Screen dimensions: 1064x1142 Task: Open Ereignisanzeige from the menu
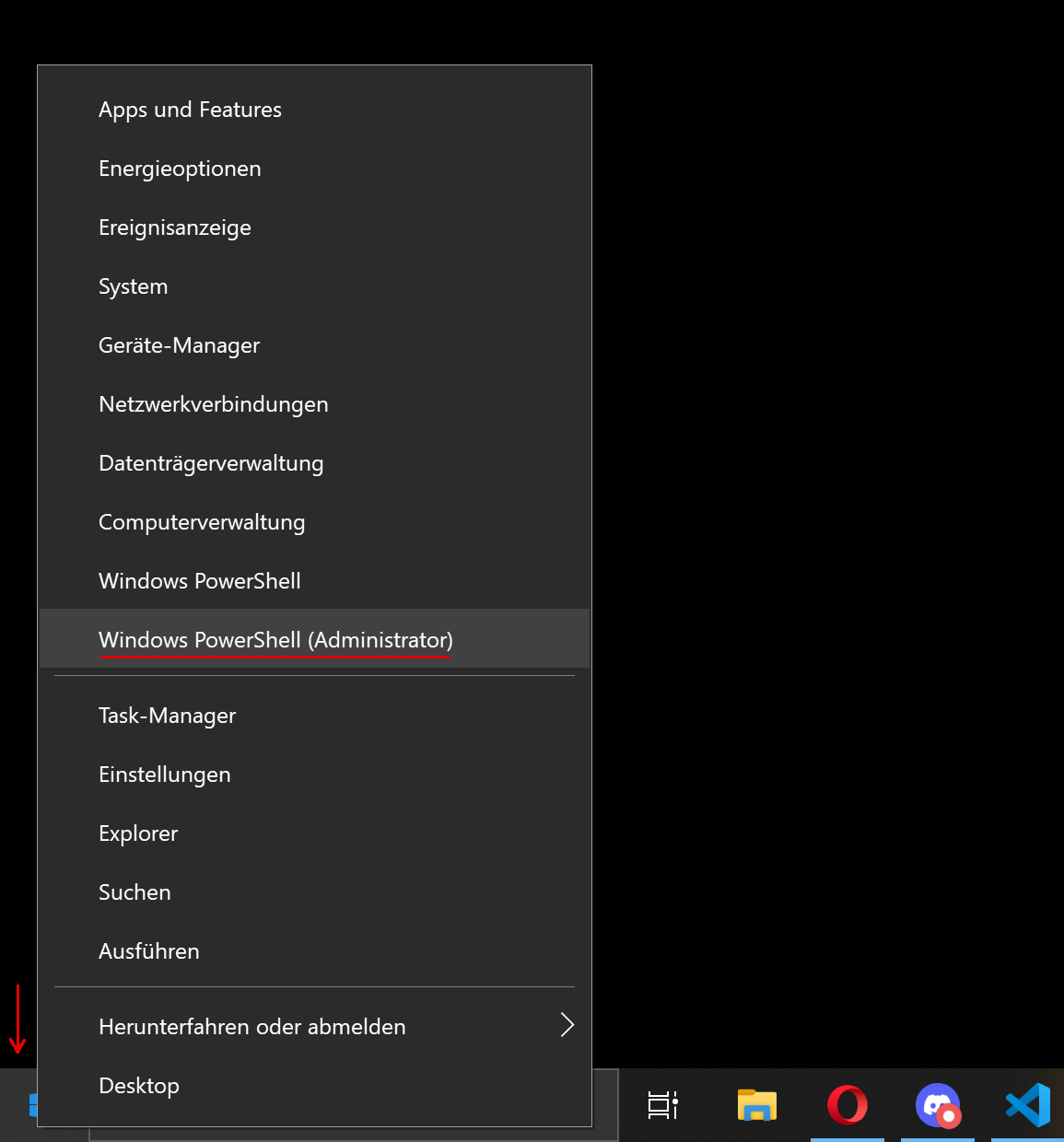(x=314, y=227)
